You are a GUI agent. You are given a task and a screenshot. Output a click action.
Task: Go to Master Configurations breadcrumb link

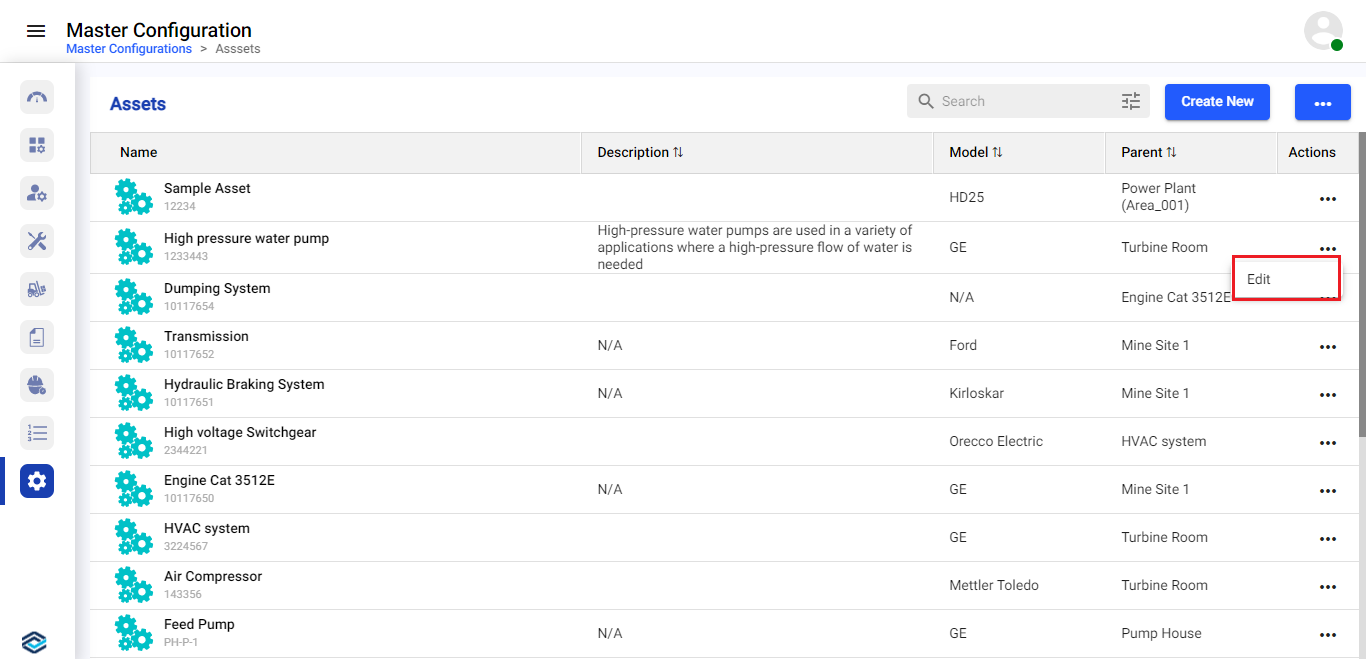coord(129,49)
